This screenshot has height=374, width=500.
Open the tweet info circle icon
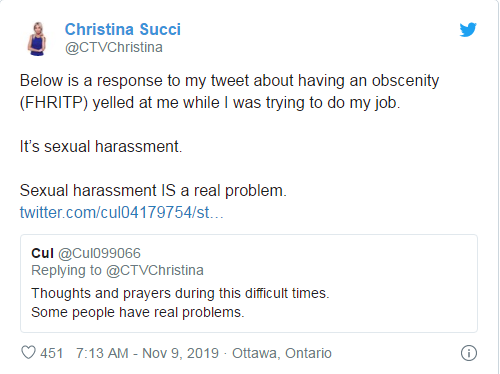[469, 353]
